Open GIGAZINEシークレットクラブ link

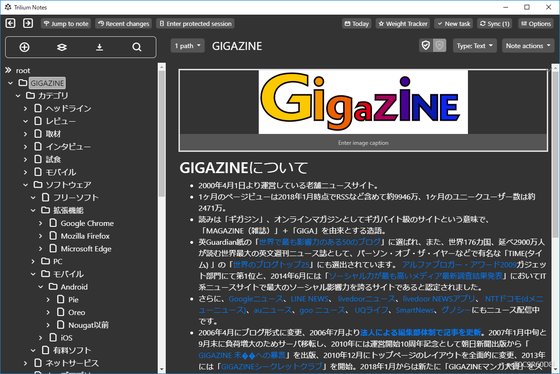pyautogui.click(x=271, y=367)
